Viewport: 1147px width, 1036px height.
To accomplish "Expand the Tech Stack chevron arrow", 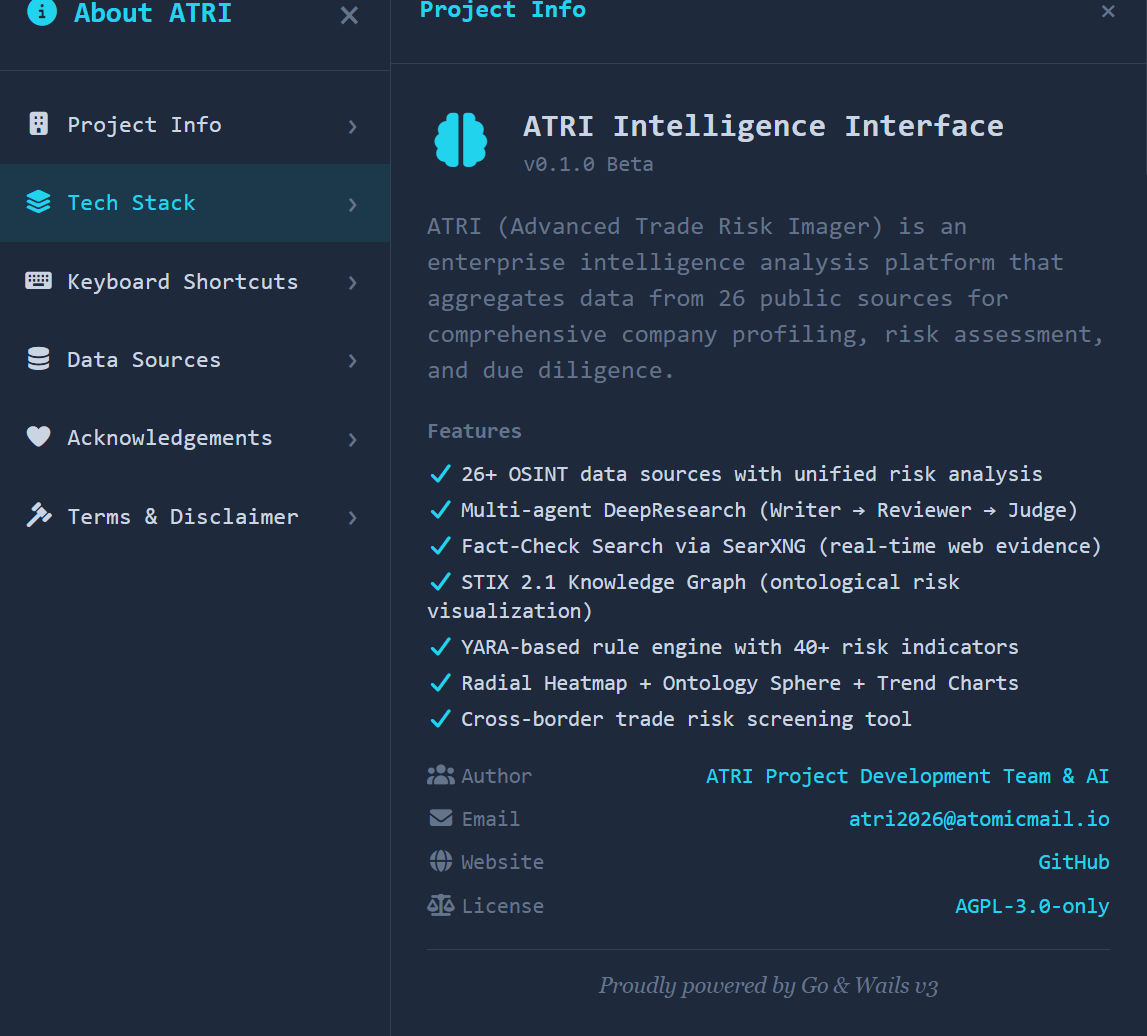I will pyautogui.click(x=353, y=204).
